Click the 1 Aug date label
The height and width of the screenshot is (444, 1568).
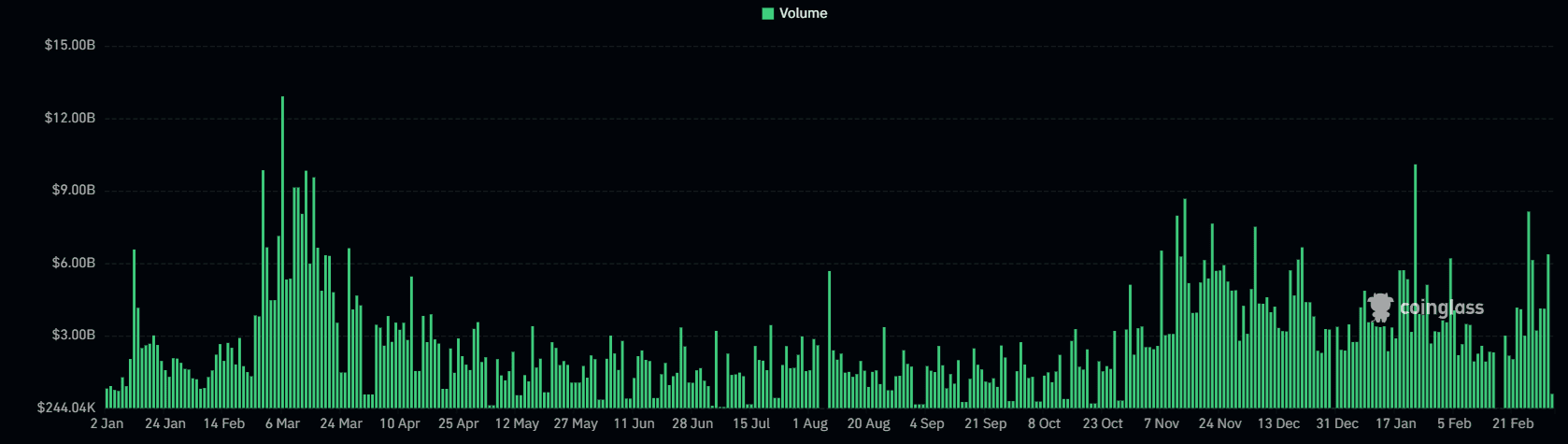click(810, 423)
